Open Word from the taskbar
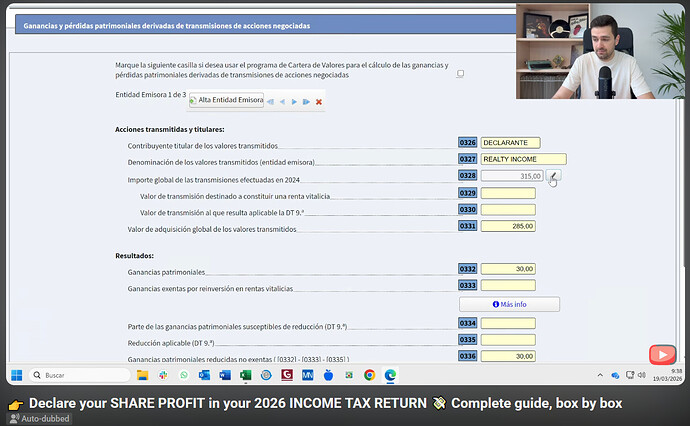 pos(225,375)
